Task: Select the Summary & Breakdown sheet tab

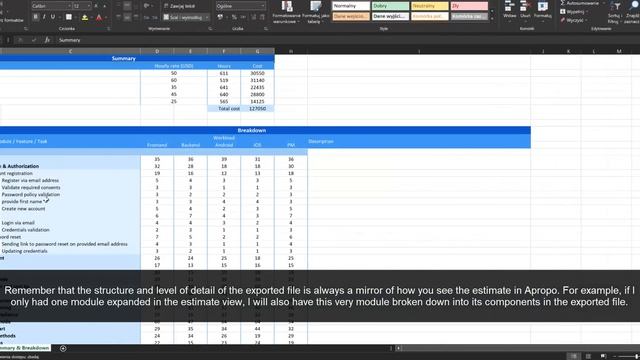Action: click(25, 348)
